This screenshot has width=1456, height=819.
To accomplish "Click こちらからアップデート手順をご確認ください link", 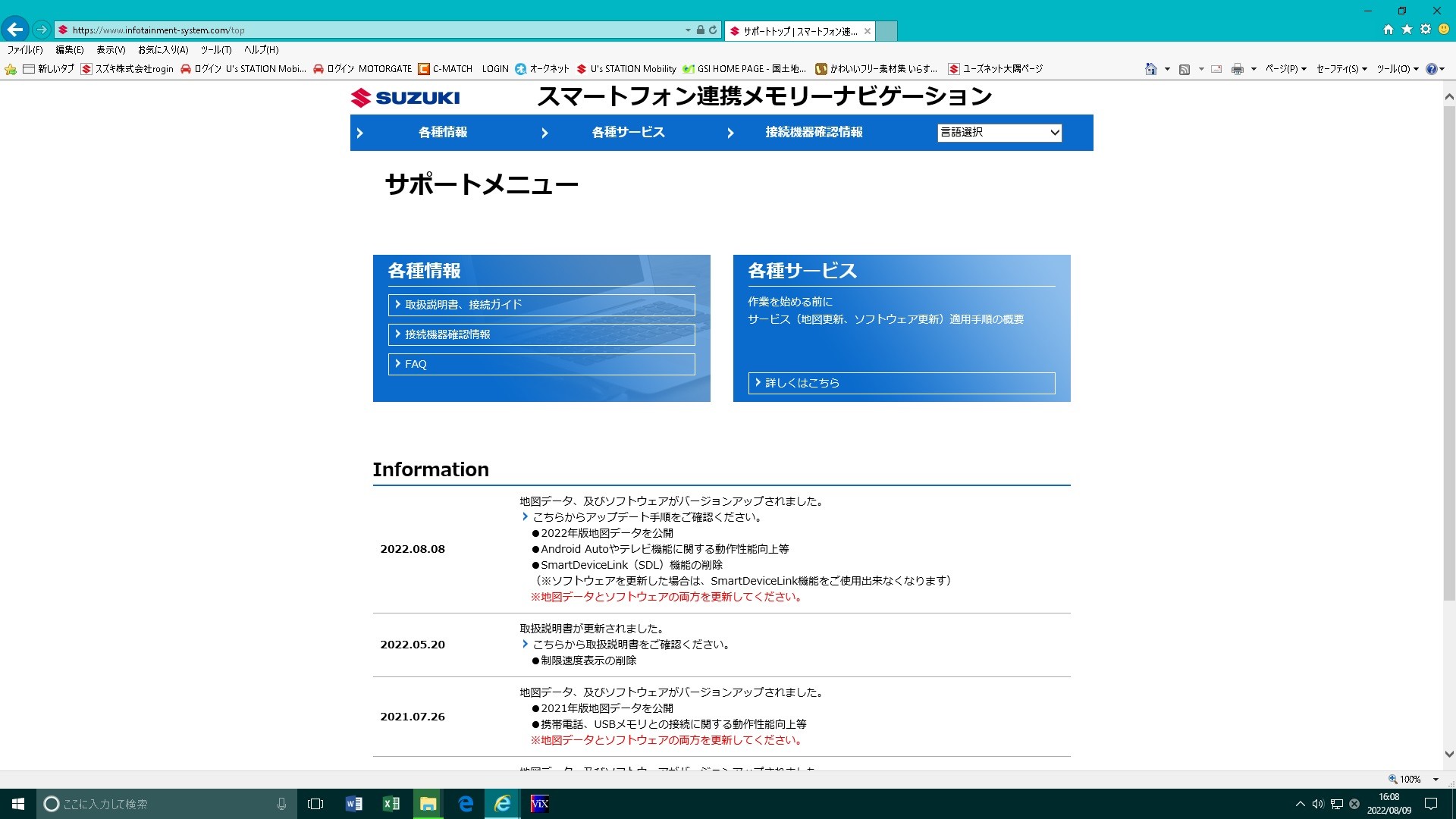I will point(647,517).
